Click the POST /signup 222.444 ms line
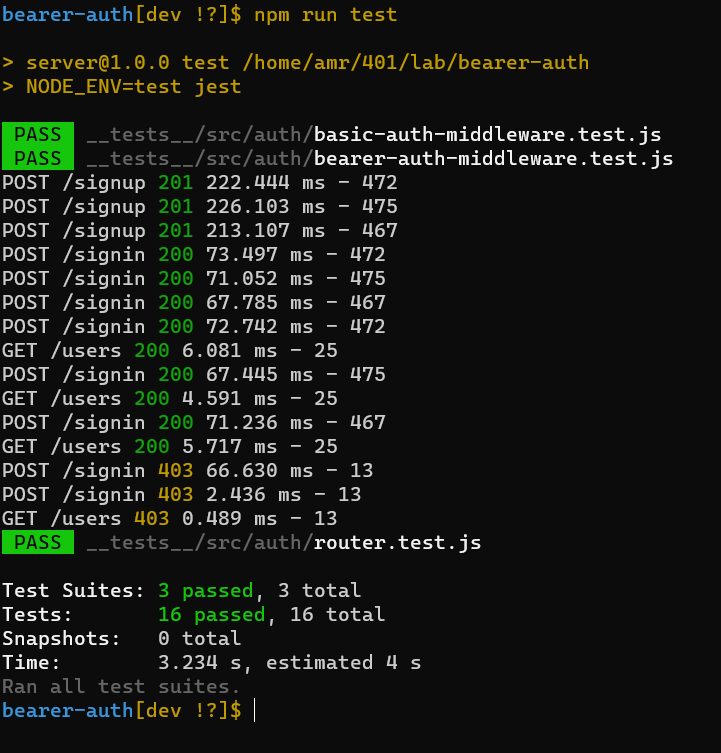This screenshot has width=721, height=753. pos(200,183)
